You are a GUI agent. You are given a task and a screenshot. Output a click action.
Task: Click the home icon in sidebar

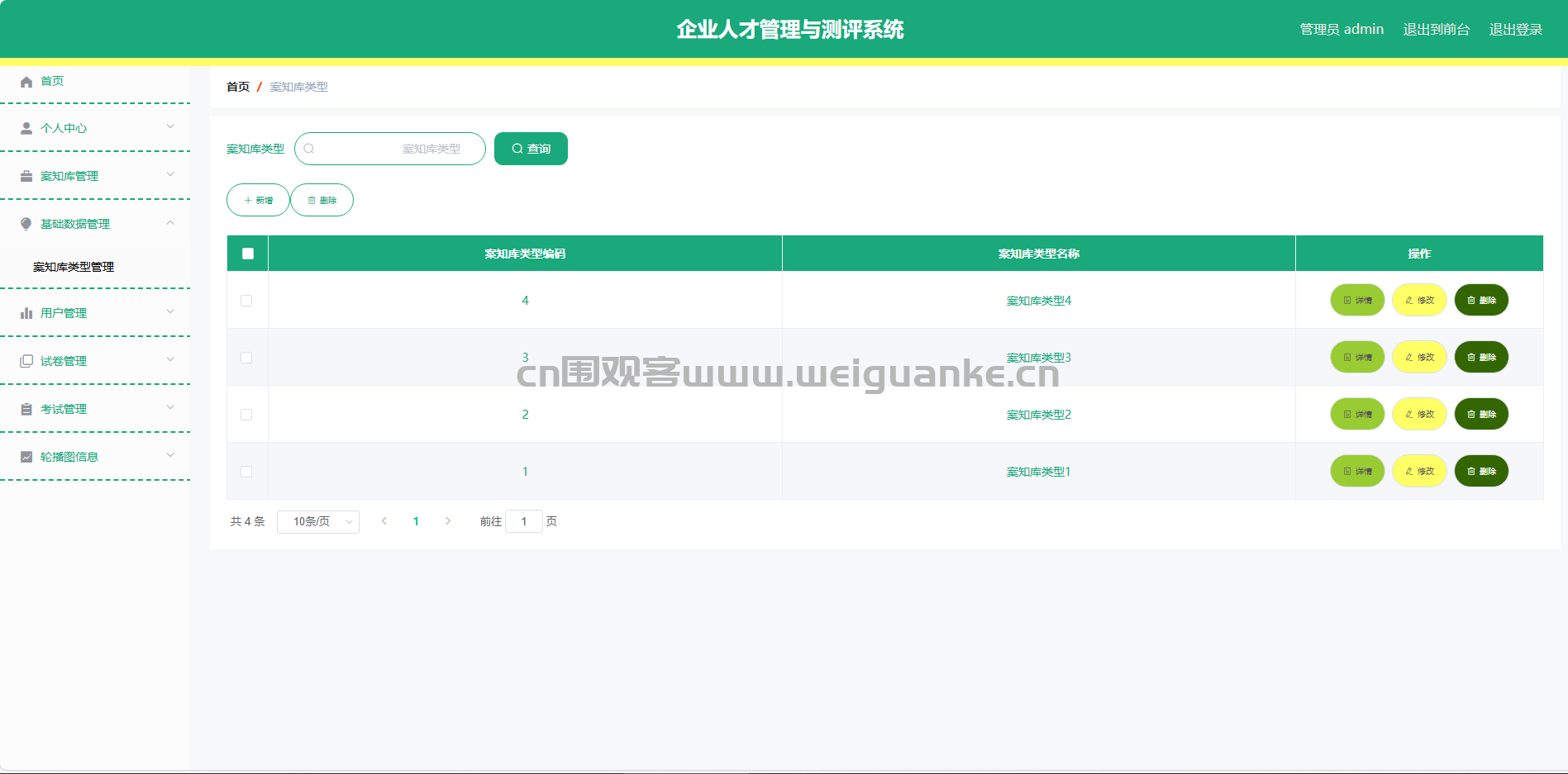(26, 82)
